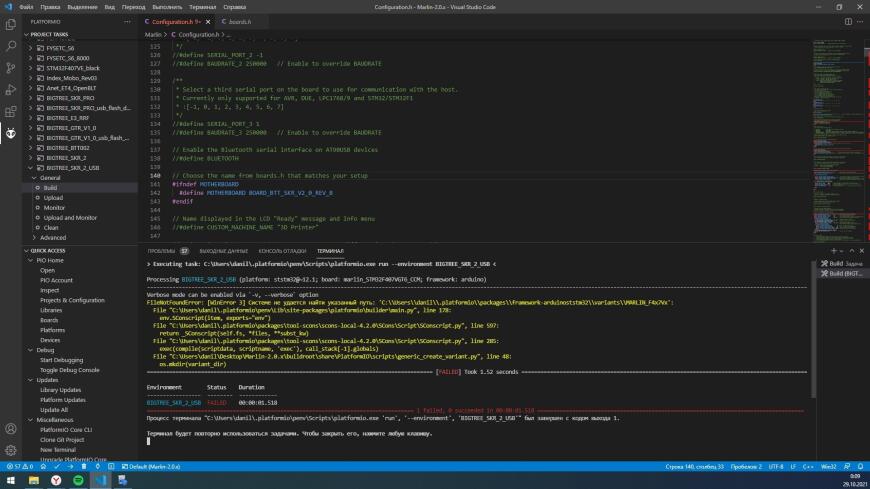
Task: Click the split editor icon
Action: (x=848, y=22)
